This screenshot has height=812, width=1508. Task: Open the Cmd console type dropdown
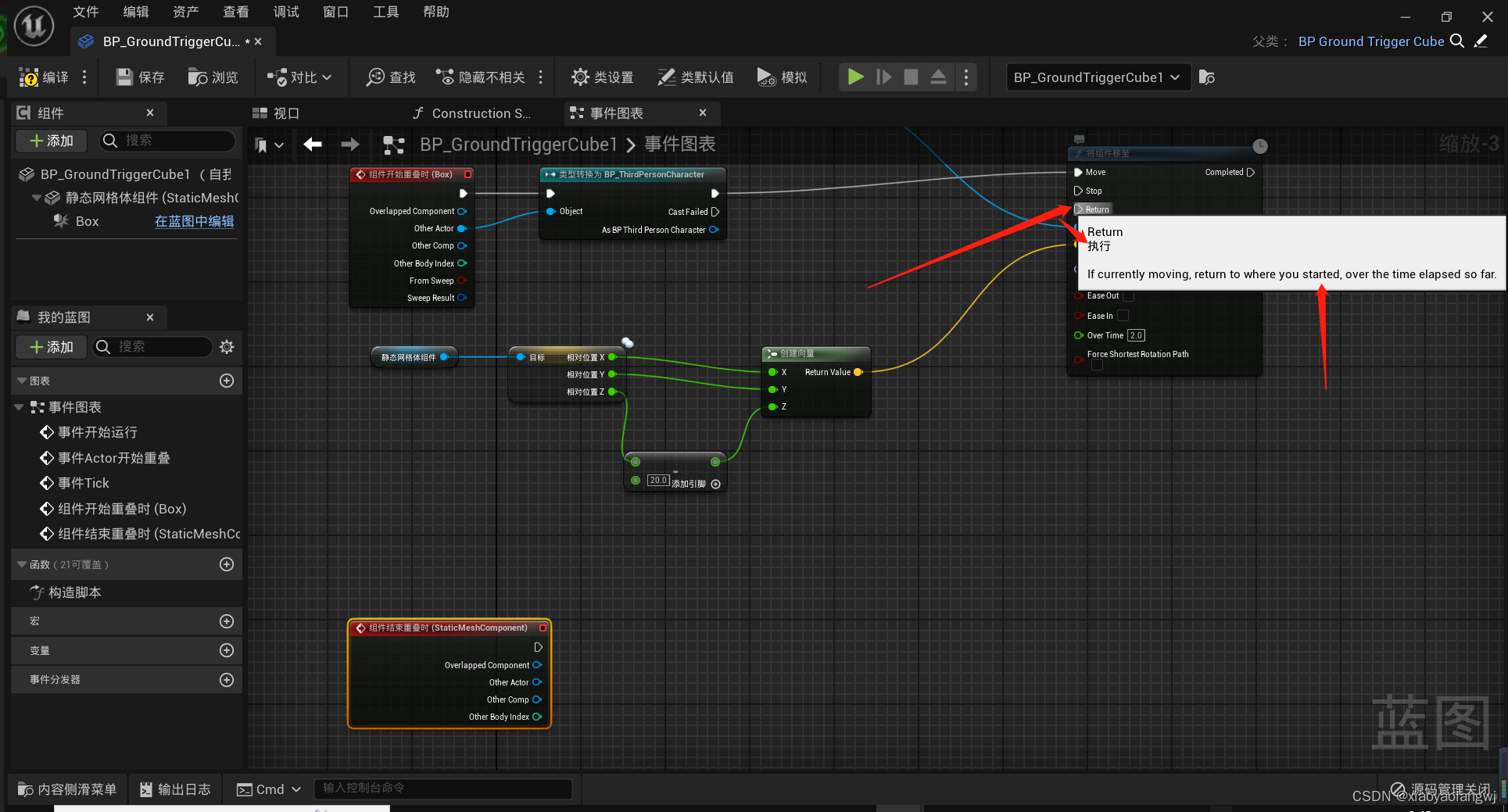pyautogui.click(x=269, y=789)
